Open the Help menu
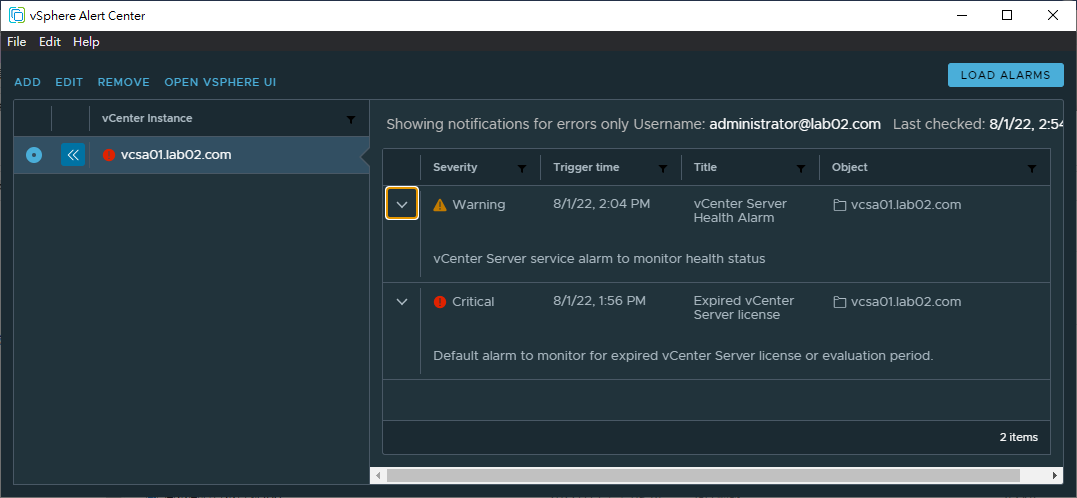1077x498 pixels. click(87, 42)
